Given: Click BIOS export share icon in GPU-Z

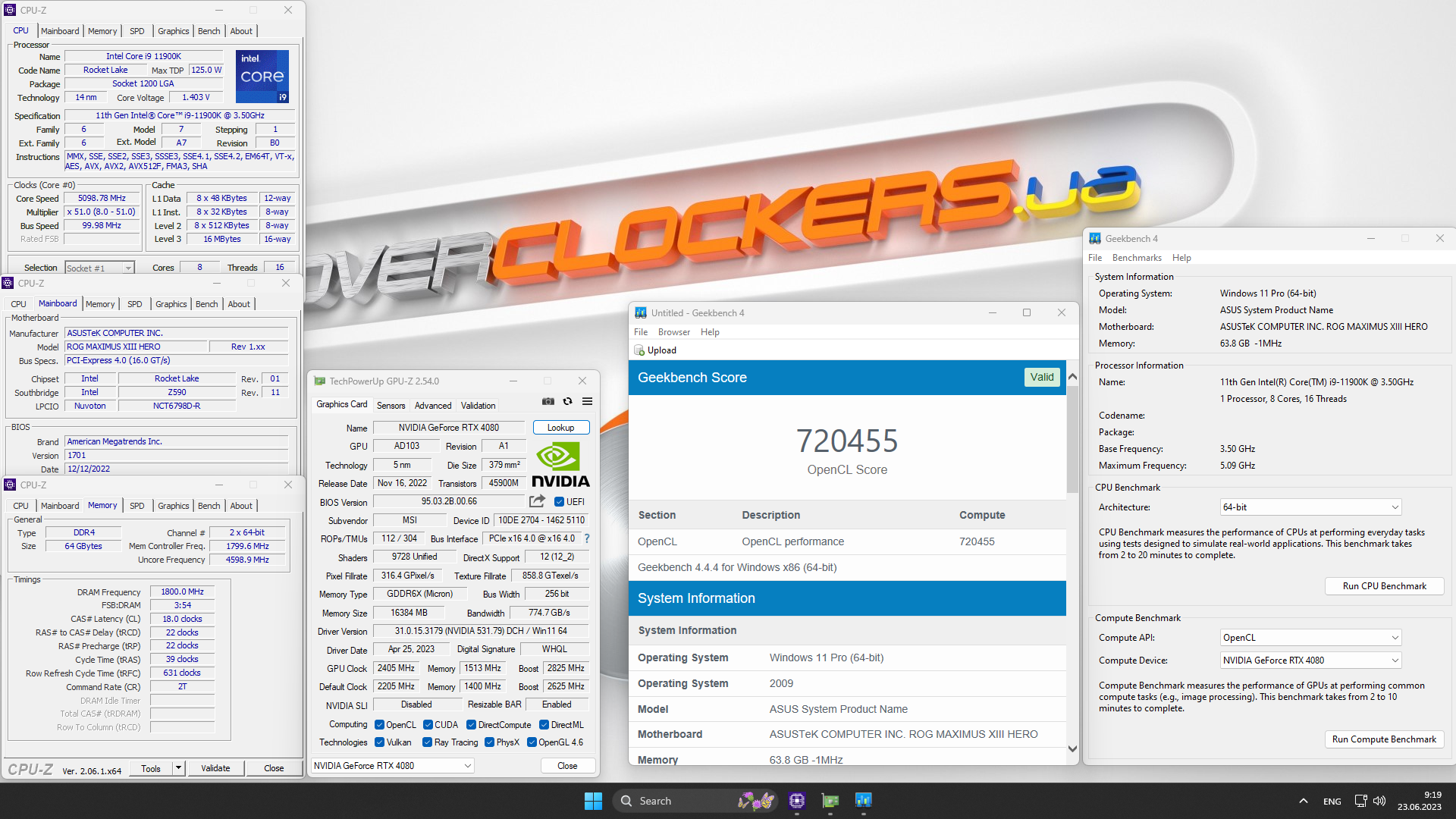Looking at the screenshot, I should click(x=537, y=501).
